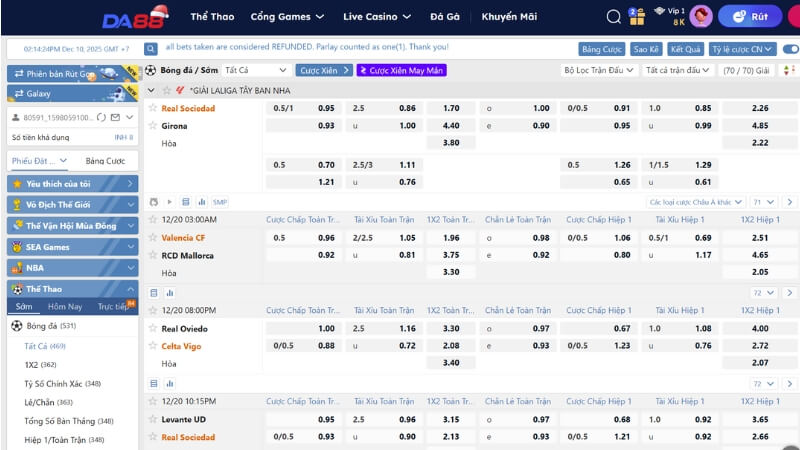Open the search magnifier in the top header

point(613,17)
